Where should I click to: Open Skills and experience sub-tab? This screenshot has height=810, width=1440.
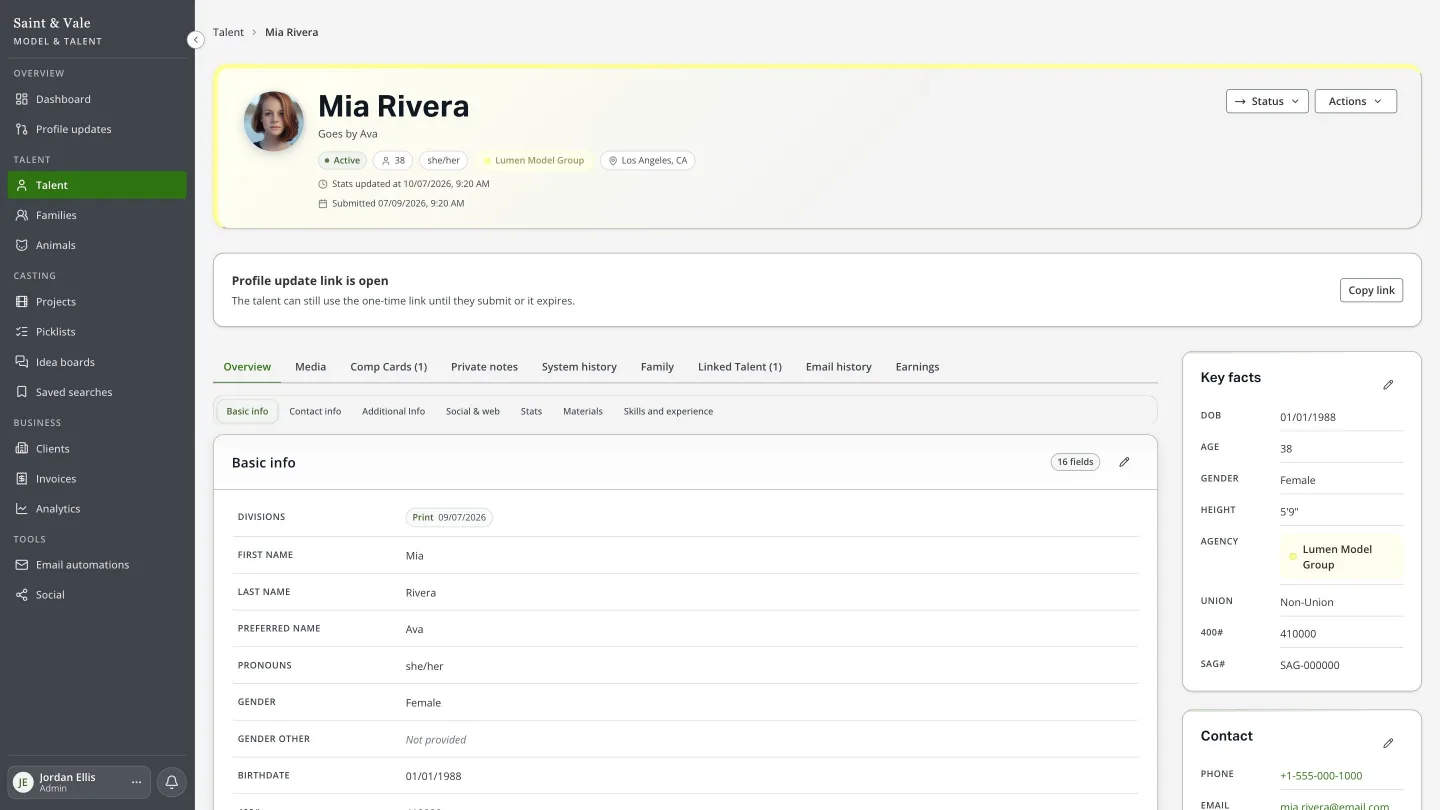[668, 411]
